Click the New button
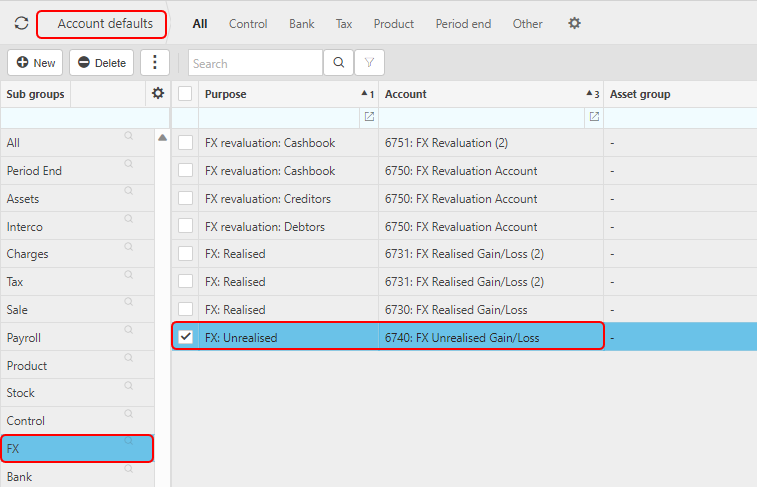The image size is (757, 487). [35, 63]
